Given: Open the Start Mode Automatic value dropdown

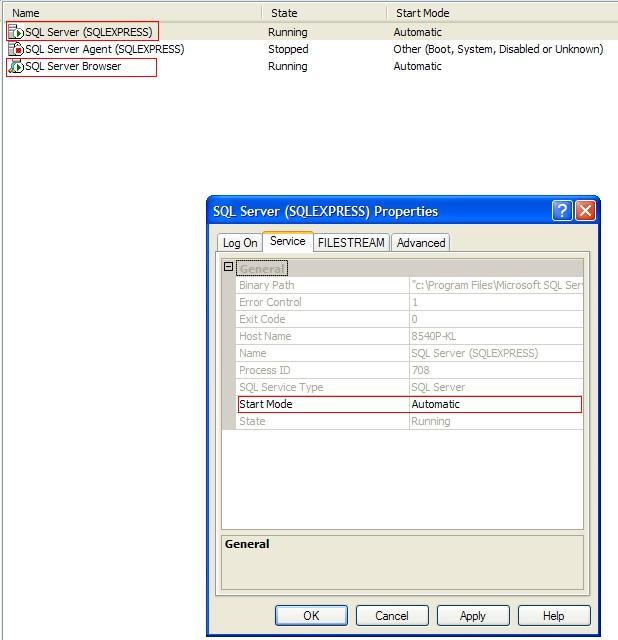Looking at the screenshot, I should 496,404.
